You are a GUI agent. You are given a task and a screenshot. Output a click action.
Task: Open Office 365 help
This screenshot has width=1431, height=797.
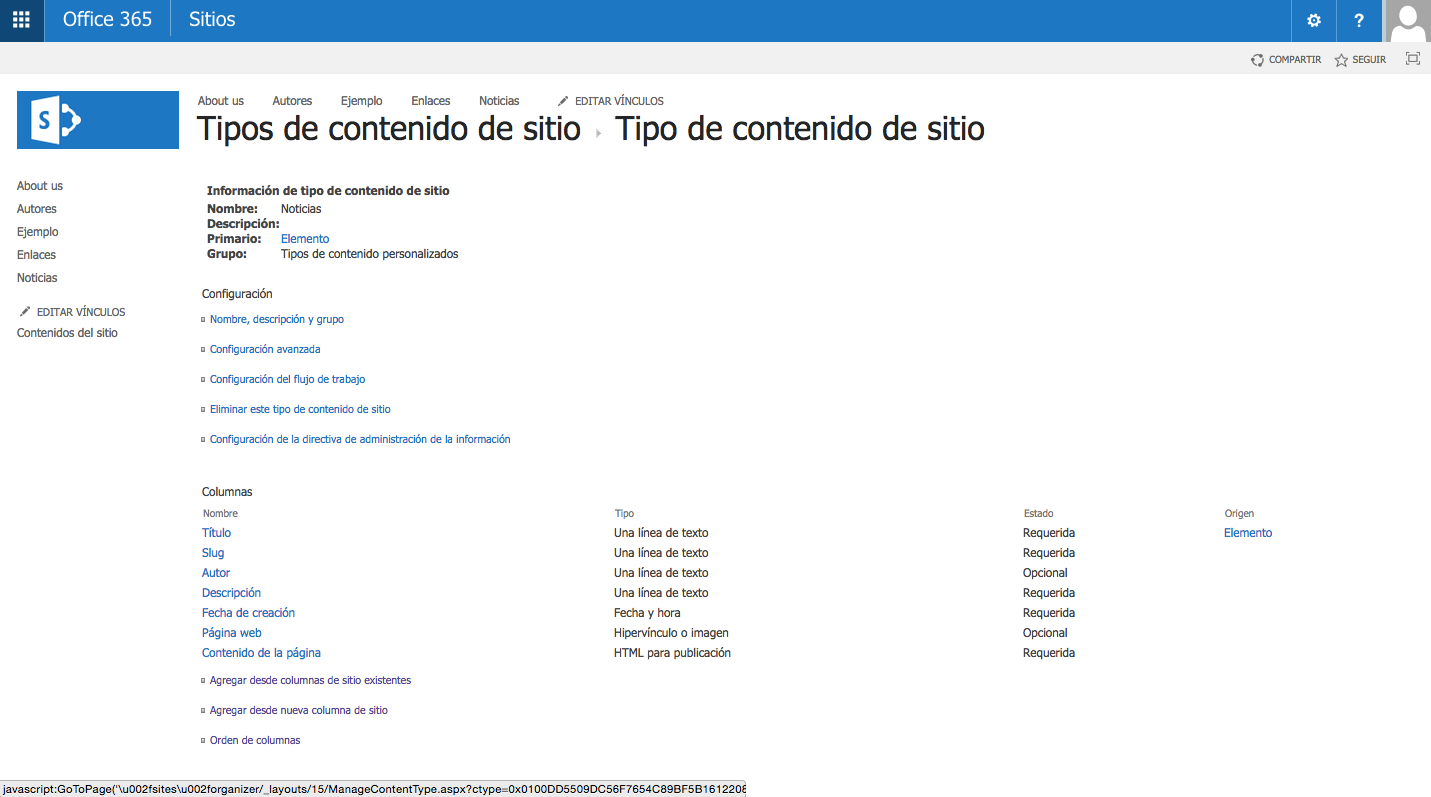click(1359, 20)
